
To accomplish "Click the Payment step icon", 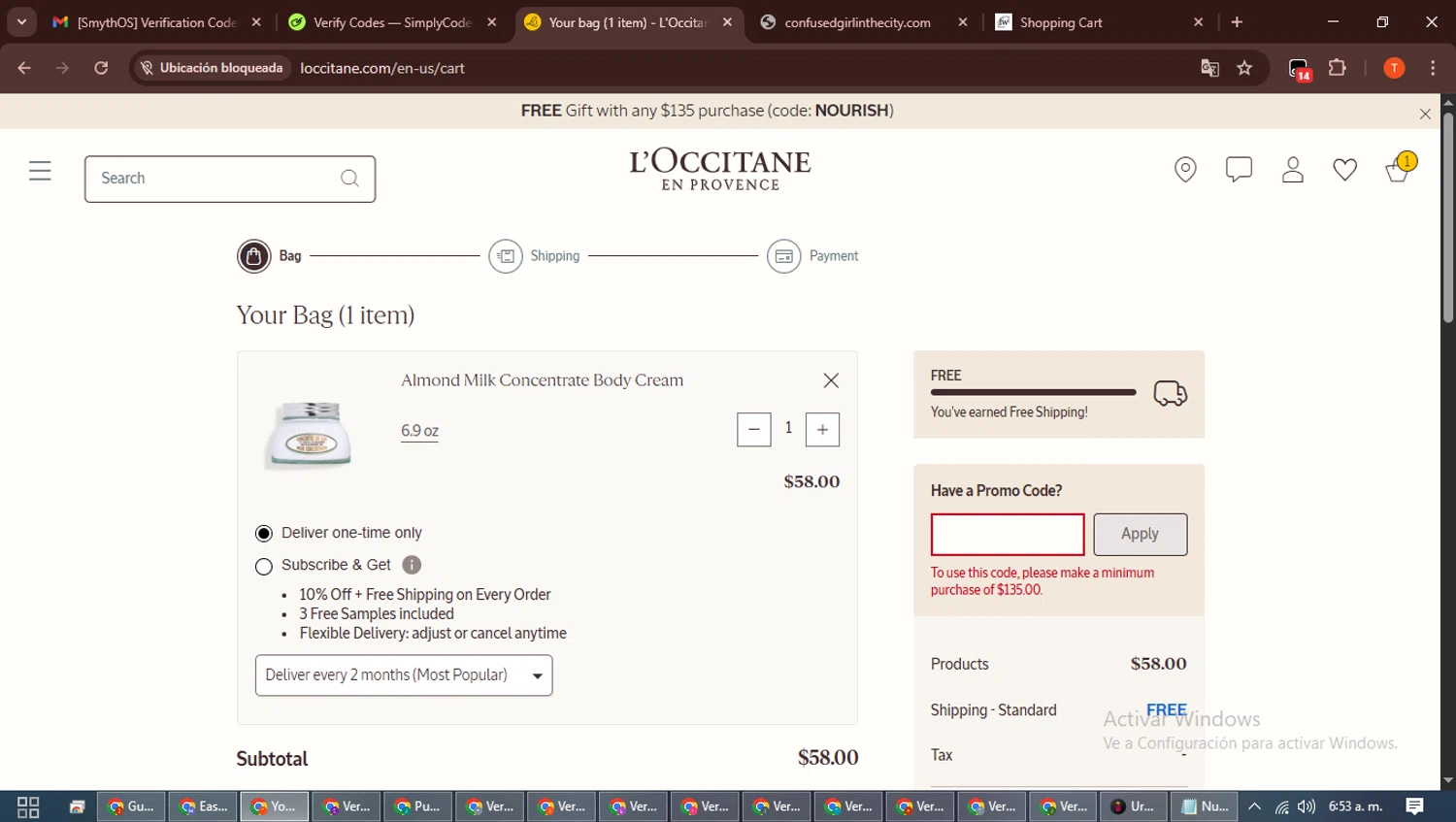I will tap(784, 256).
